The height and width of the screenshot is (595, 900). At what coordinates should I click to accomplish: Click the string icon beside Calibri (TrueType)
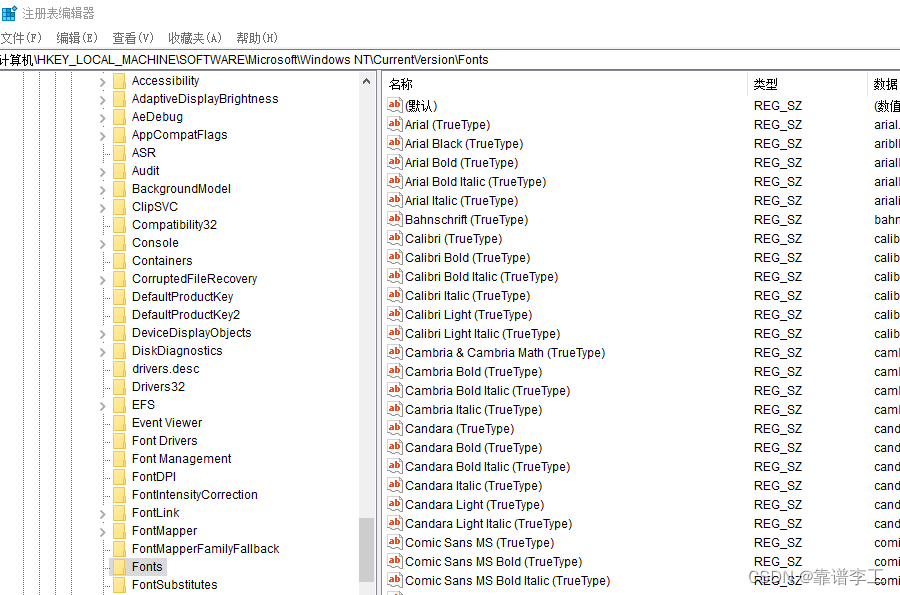(394, 238)
